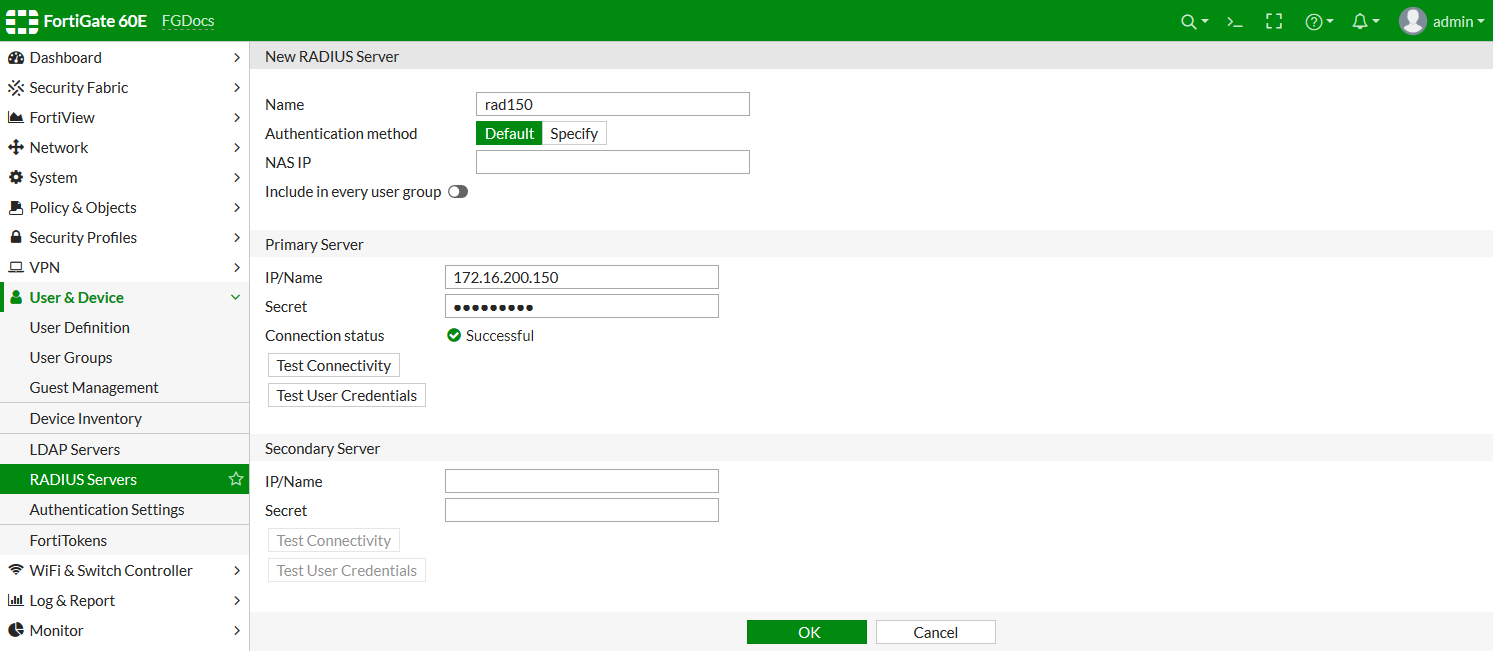
Task: Click the Connection status label
Action: click(x=325, y=336)
